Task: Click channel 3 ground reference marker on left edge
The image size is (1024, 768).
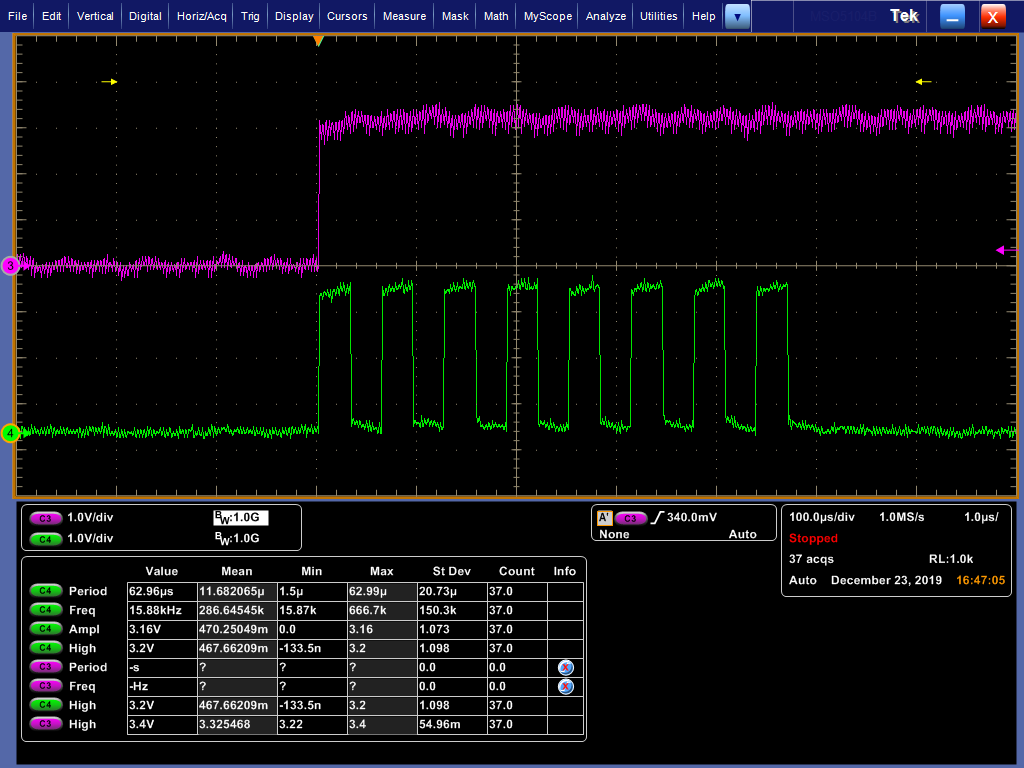Action: (11, 265)
